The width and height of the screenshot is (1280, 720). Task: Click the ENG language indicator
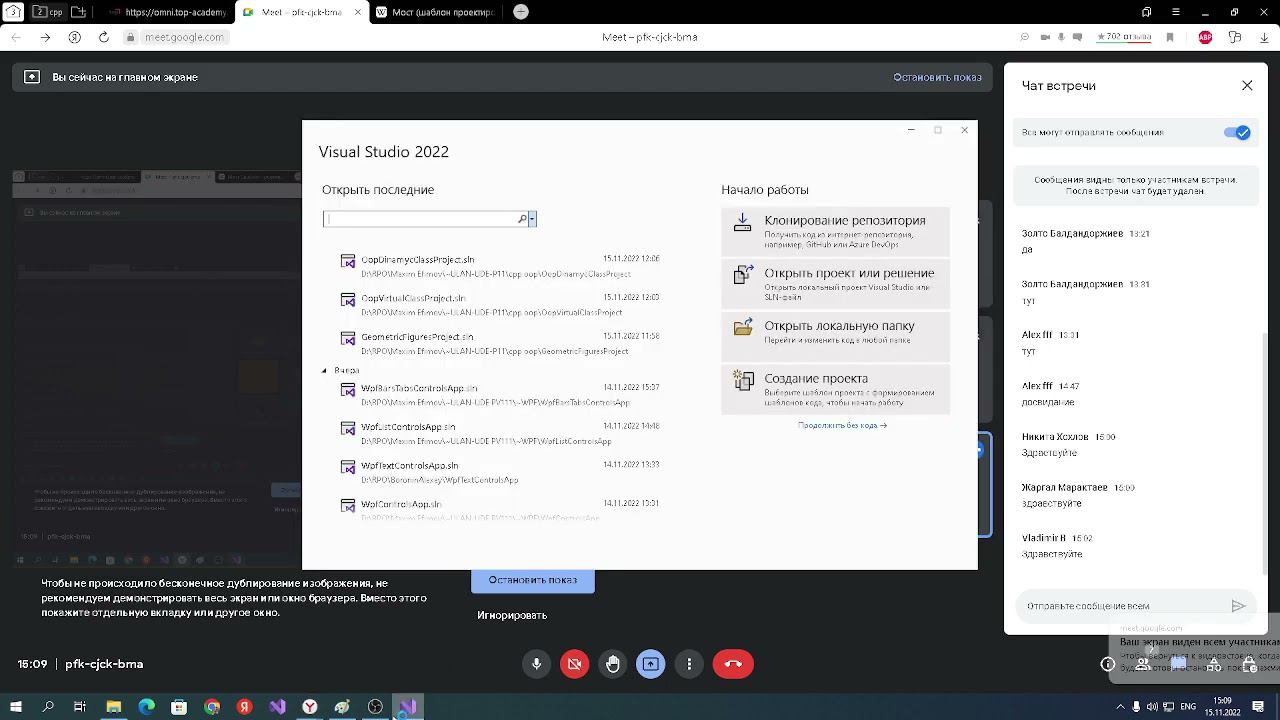point(1188,707)
